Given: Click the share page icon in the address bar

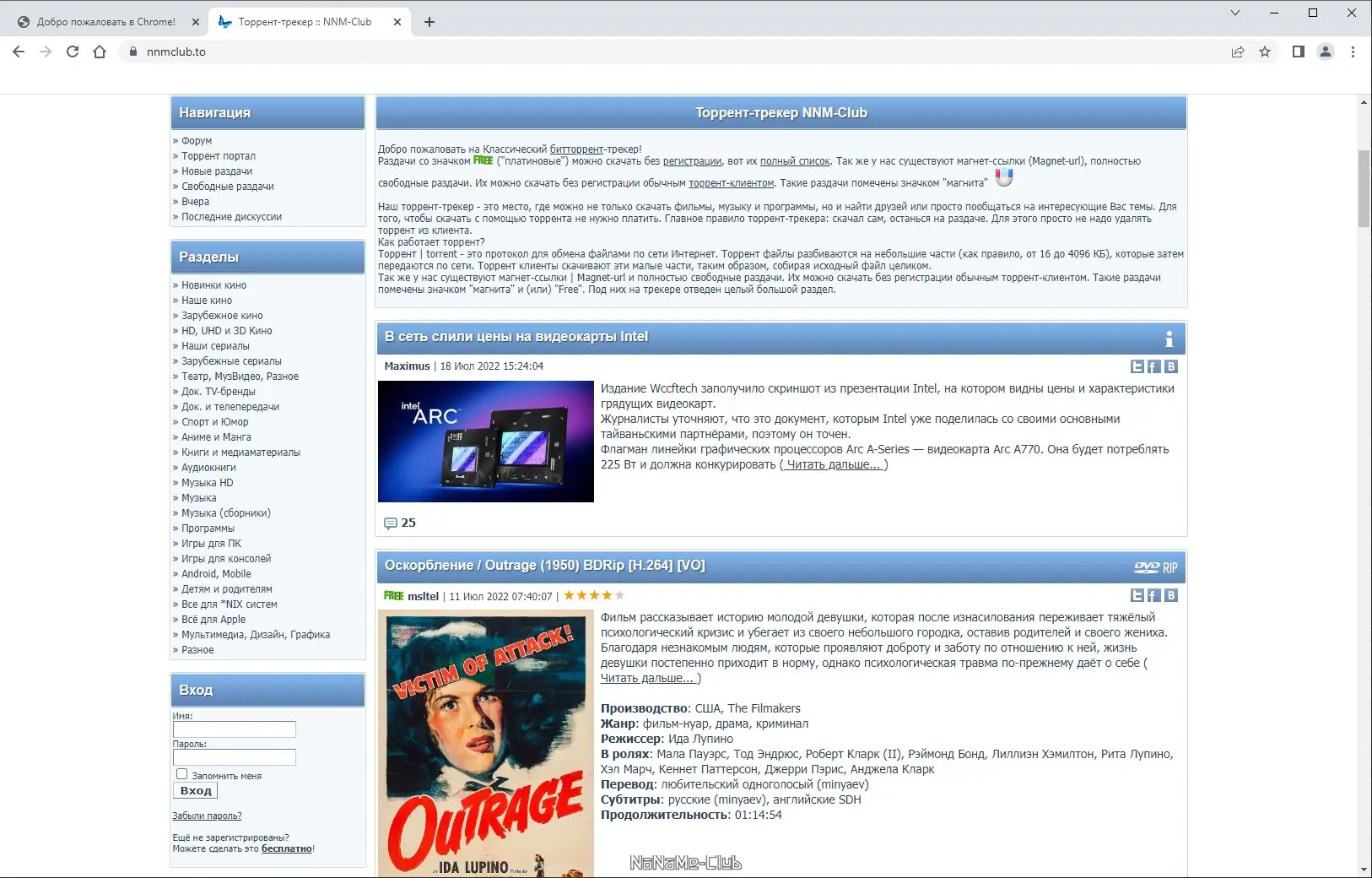Looking at the screenshot, I should point(1238,51).
